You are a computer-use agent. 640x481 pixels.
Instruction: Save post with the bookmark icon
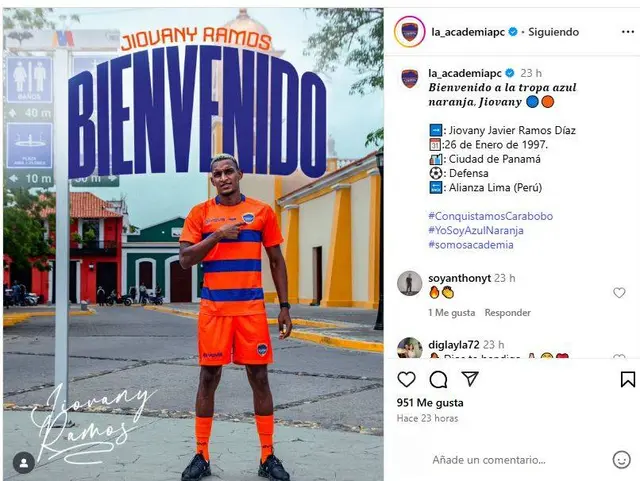(628, 379)
